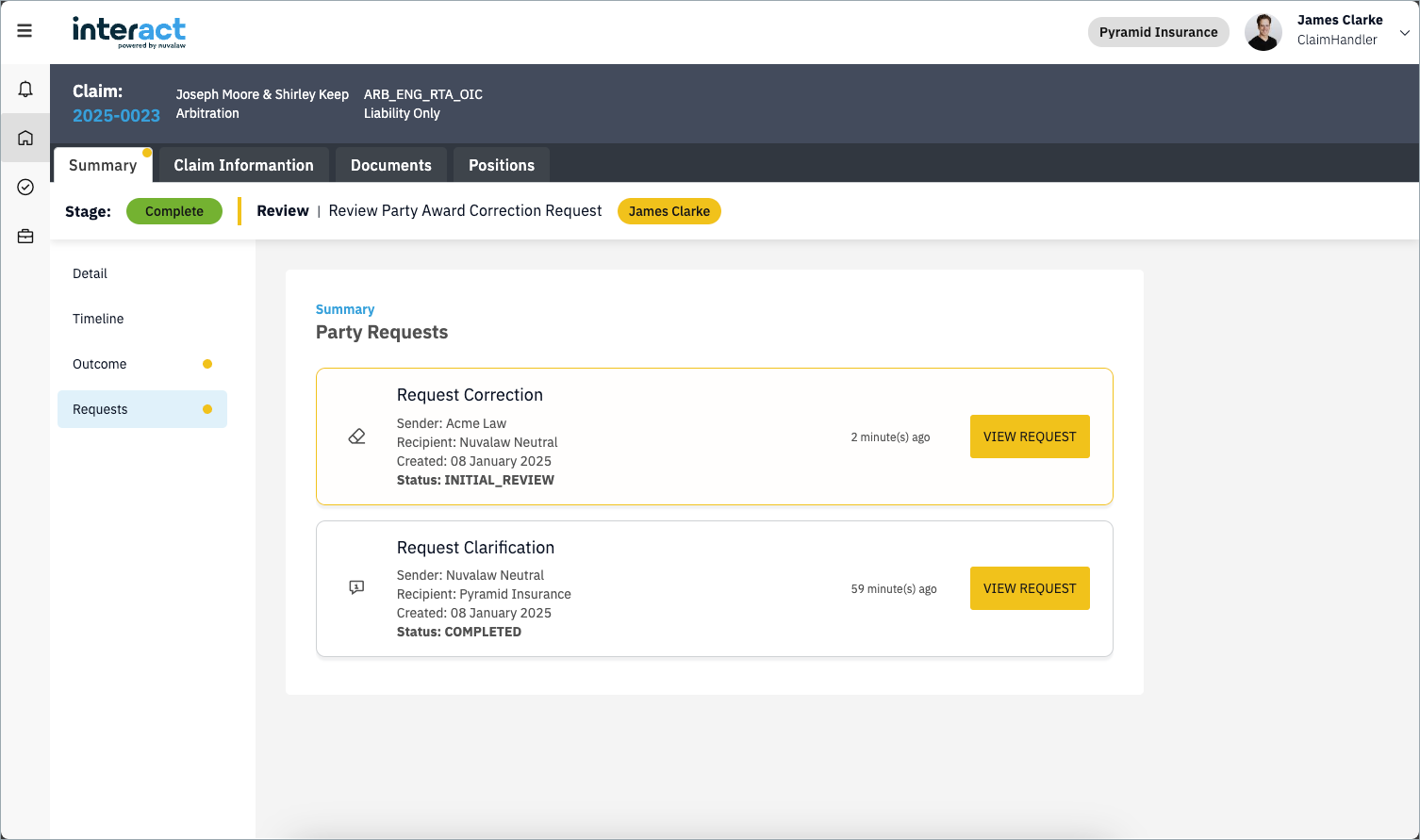The image size is (1420, 840).
Task: Select Outcome in the side menu
Action: (x=142, y=364)
